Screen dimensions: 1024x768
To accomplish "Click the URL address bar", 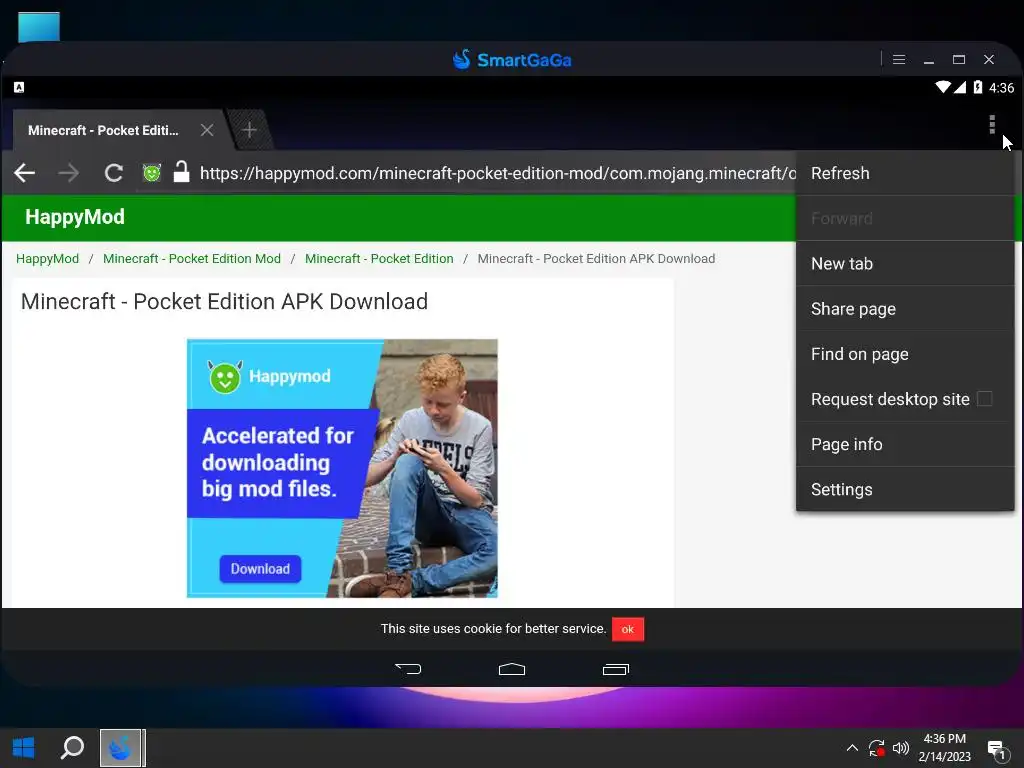I will pyautogui.click(x=496, y=173).
